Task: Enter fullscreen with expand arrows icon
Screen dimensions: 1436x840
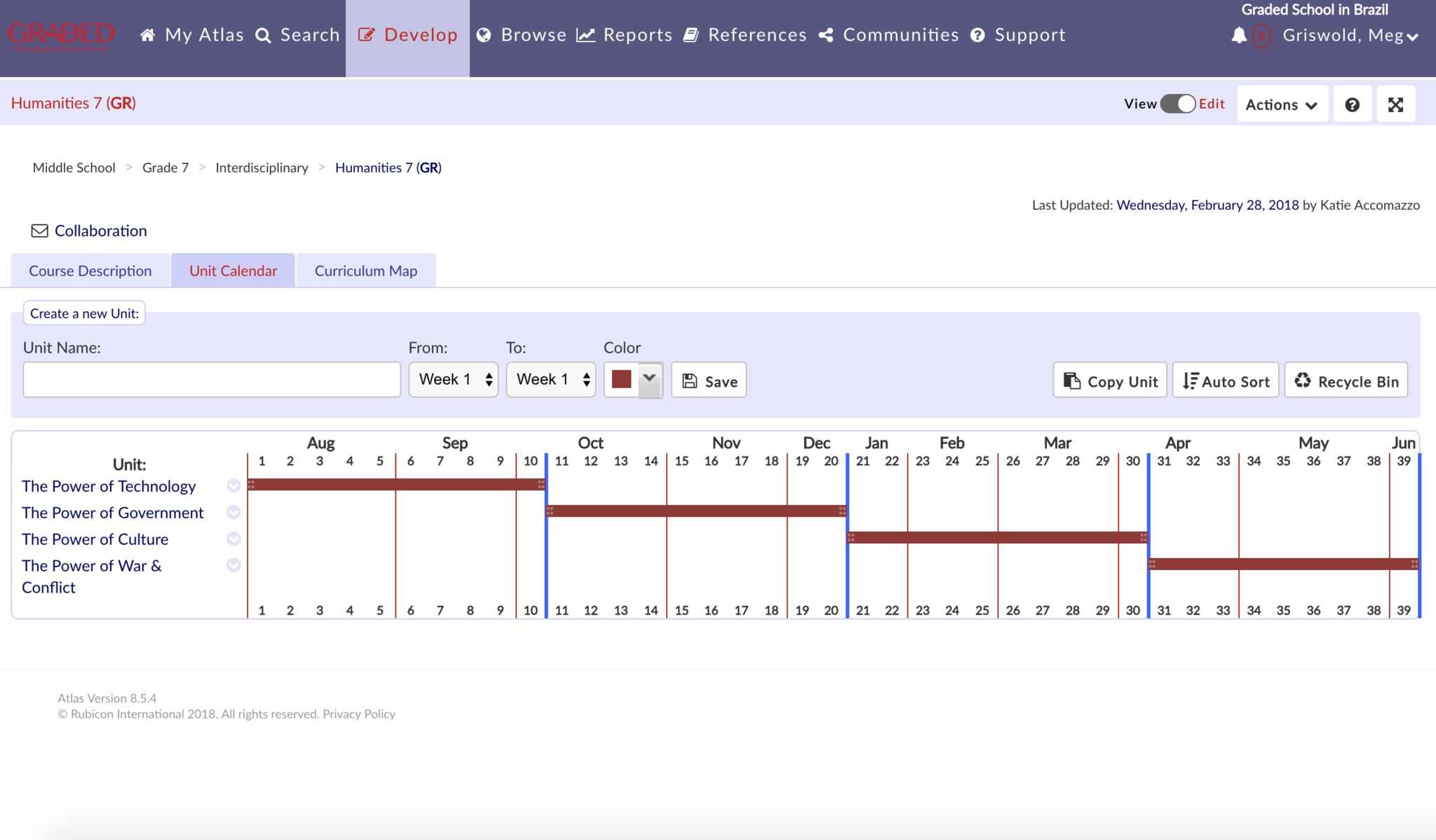Action: (1395, 104)
